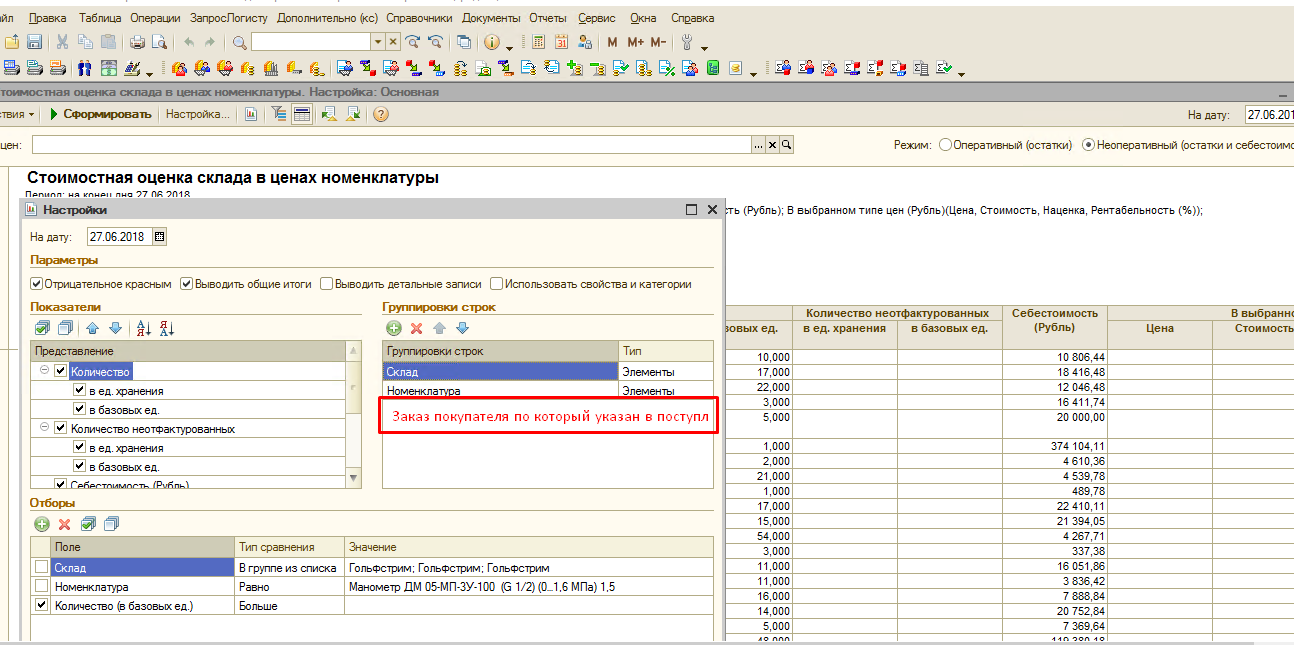Click the Настройка... button in report toolbar
Viewport: 1294px width, 645px height.
click(x=197, y=114)
